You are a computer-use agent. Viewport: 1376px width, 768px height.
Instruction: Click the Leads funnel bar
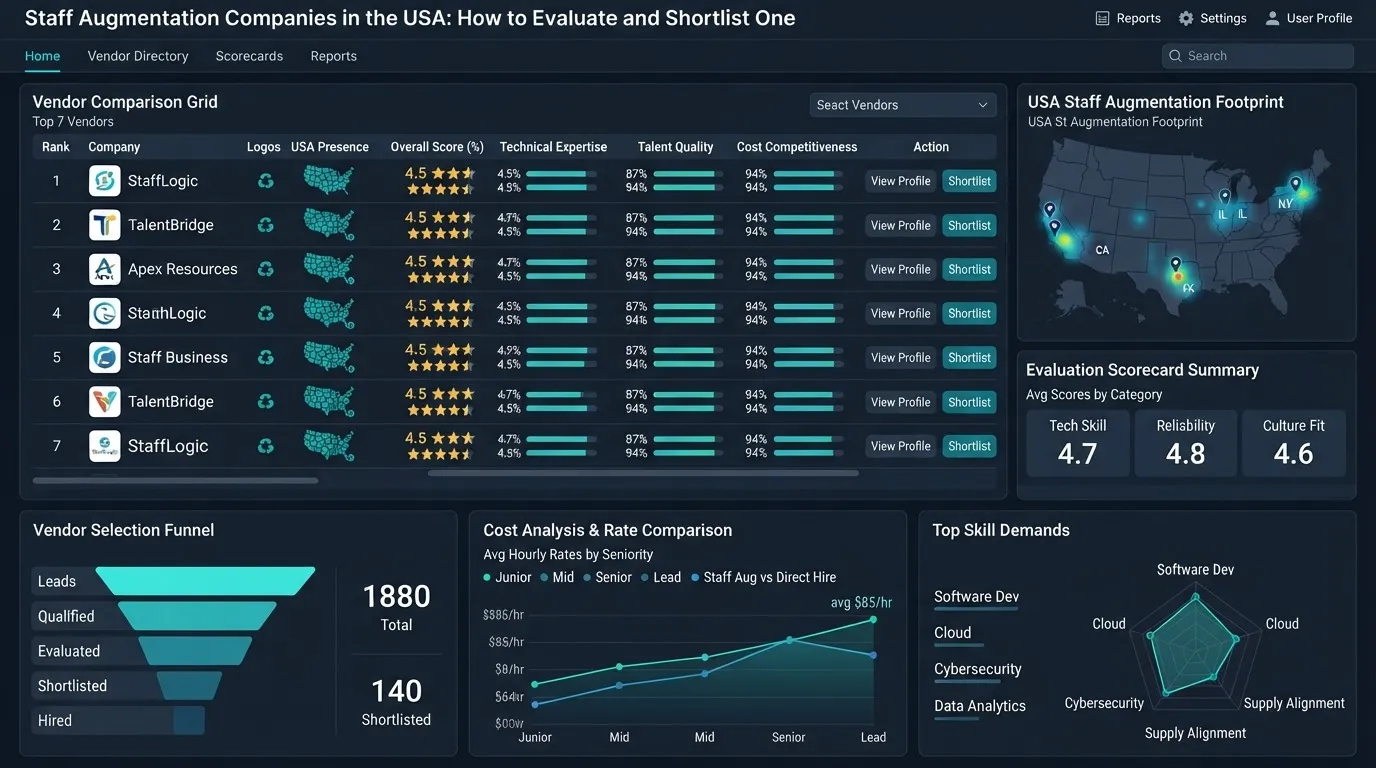(x=204, y=581)
